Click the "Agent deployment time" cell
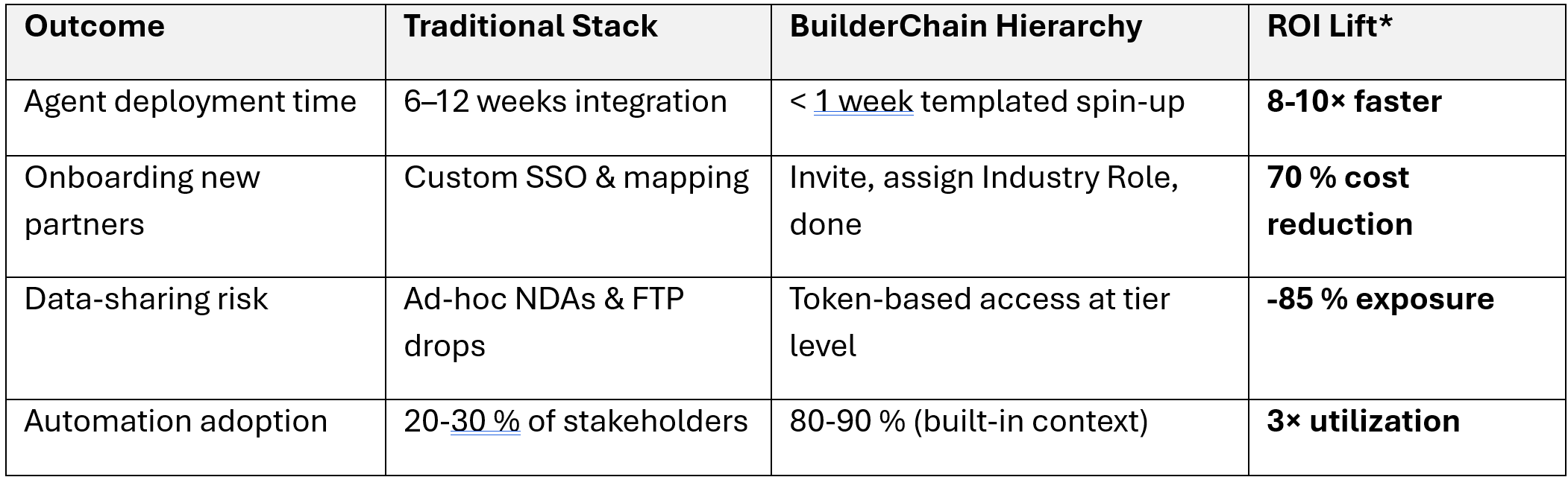1568x477 pixels. [190, 102]
